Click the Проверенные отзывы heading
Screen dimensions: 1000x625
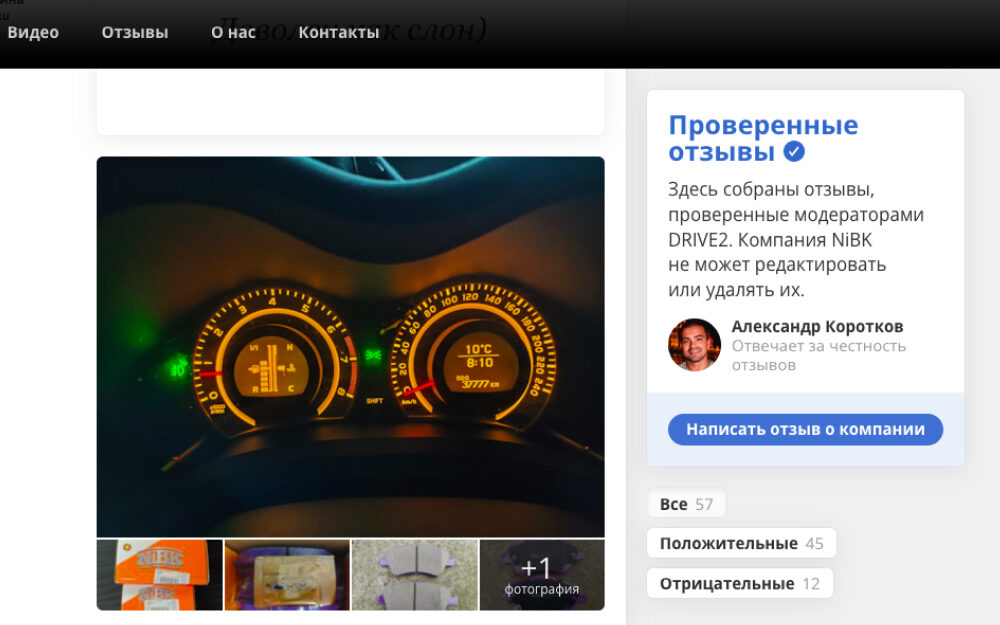(x=763, y=138)
